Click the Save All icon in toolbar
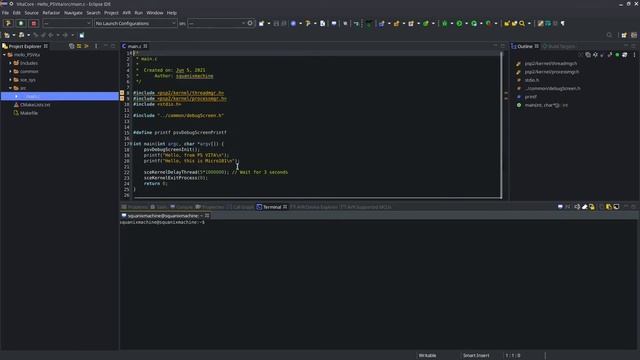 pyautogui.click(x=284, y=23)
